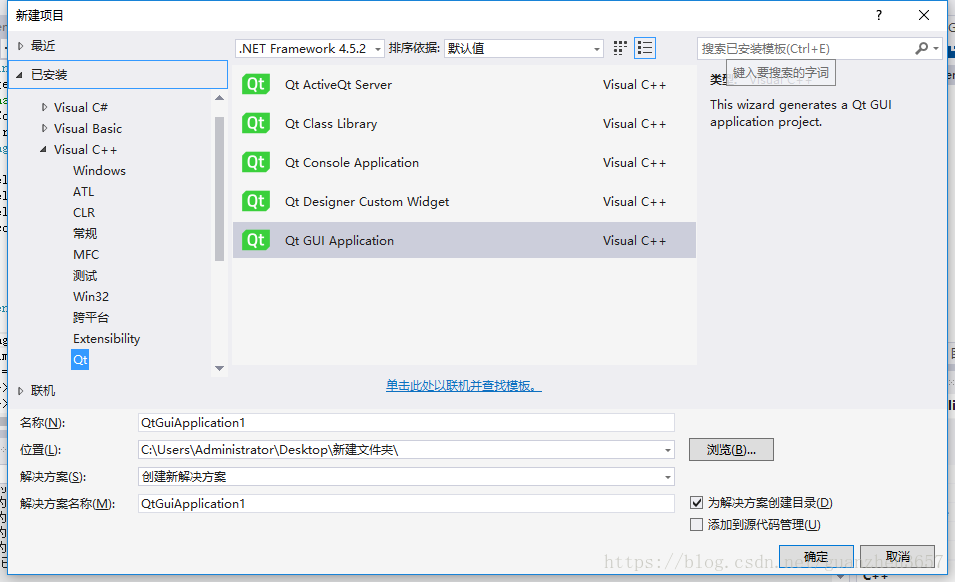Screen dimensions: 955x582
Task: Open the help question mark button
Action: pyautogui.click(x=878, y=15)
